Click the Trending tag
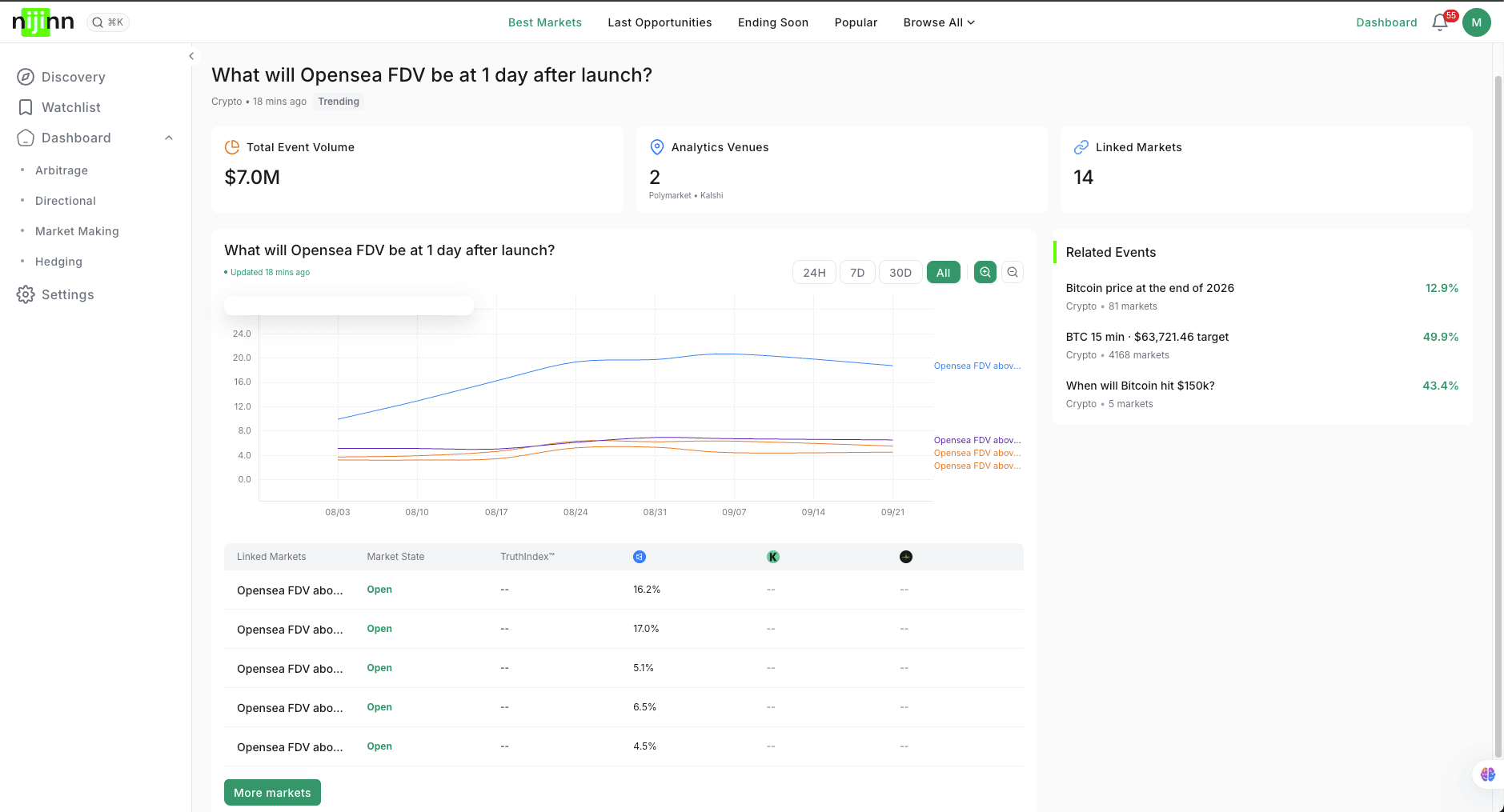The width and height of the screenshot is (1504, 812). pos(339,102)
